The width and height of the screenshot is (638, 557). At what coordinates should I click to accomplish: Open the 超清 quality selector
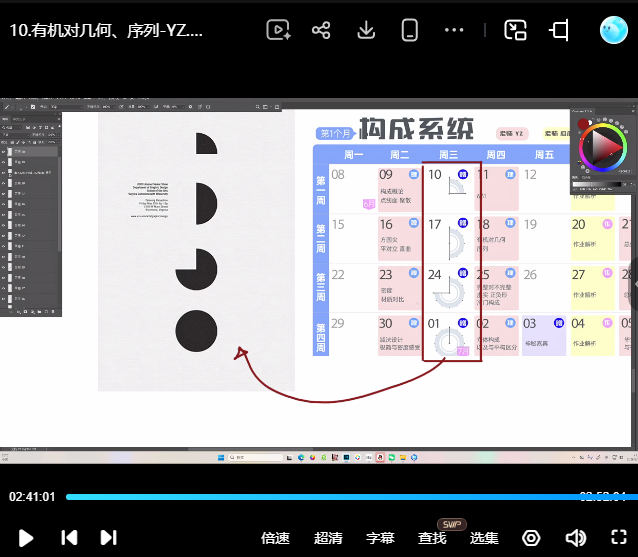pyautogui.click(x=328, y=538)
